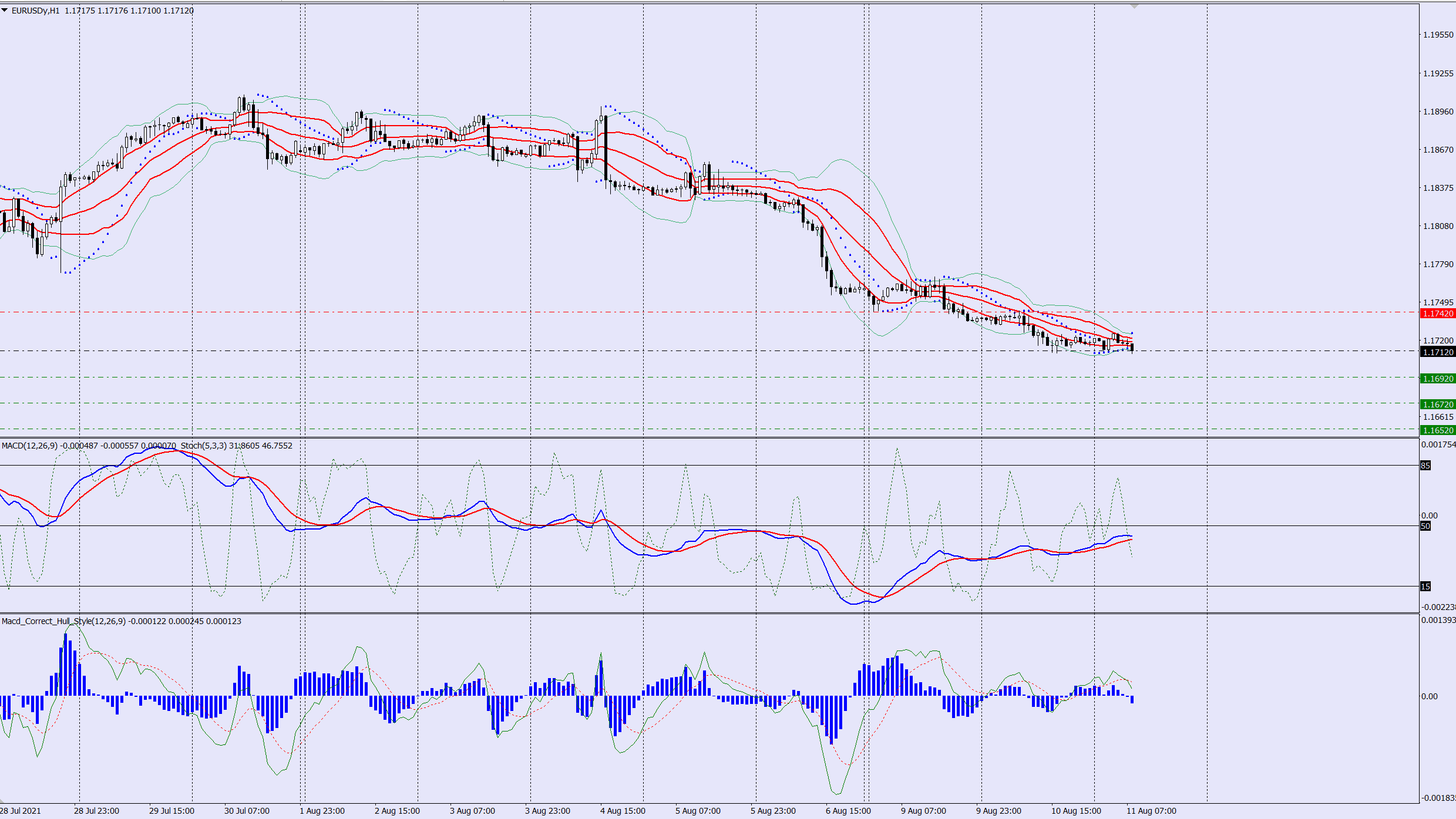Viewport: 1456px width, 819px height.
Task: Click OHLC values 1.17175 1.17176 1.17100 1.17120
Action: point(129,11)
